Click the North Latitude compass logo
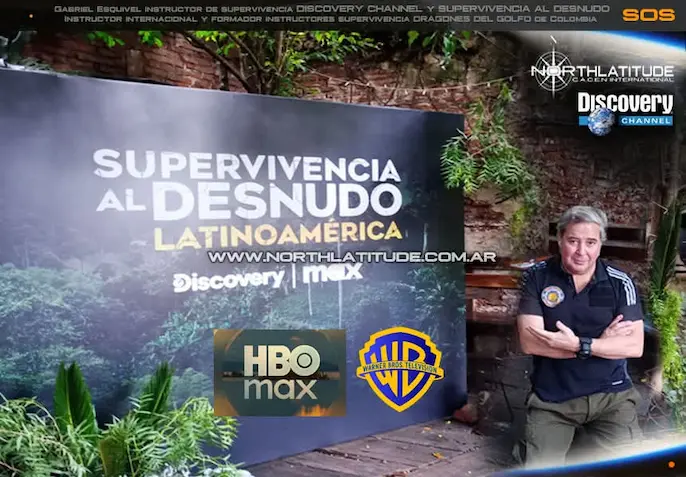 pyautogui.click(x=602, y=69)
